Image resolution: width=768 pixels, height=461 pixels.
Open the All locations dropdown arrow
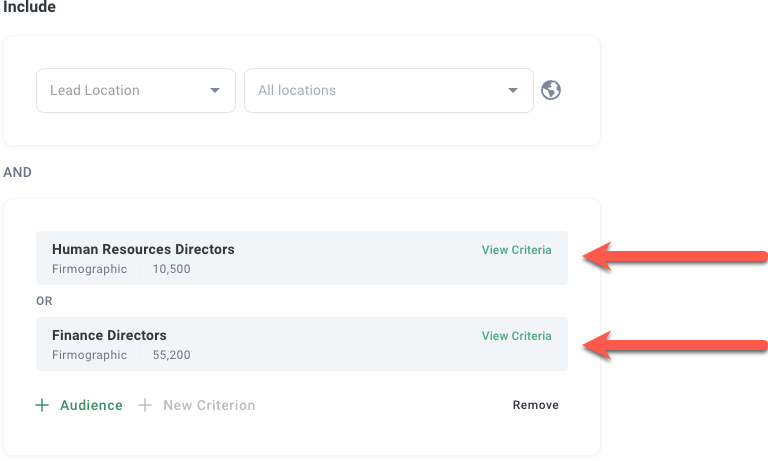click(513, 90)
